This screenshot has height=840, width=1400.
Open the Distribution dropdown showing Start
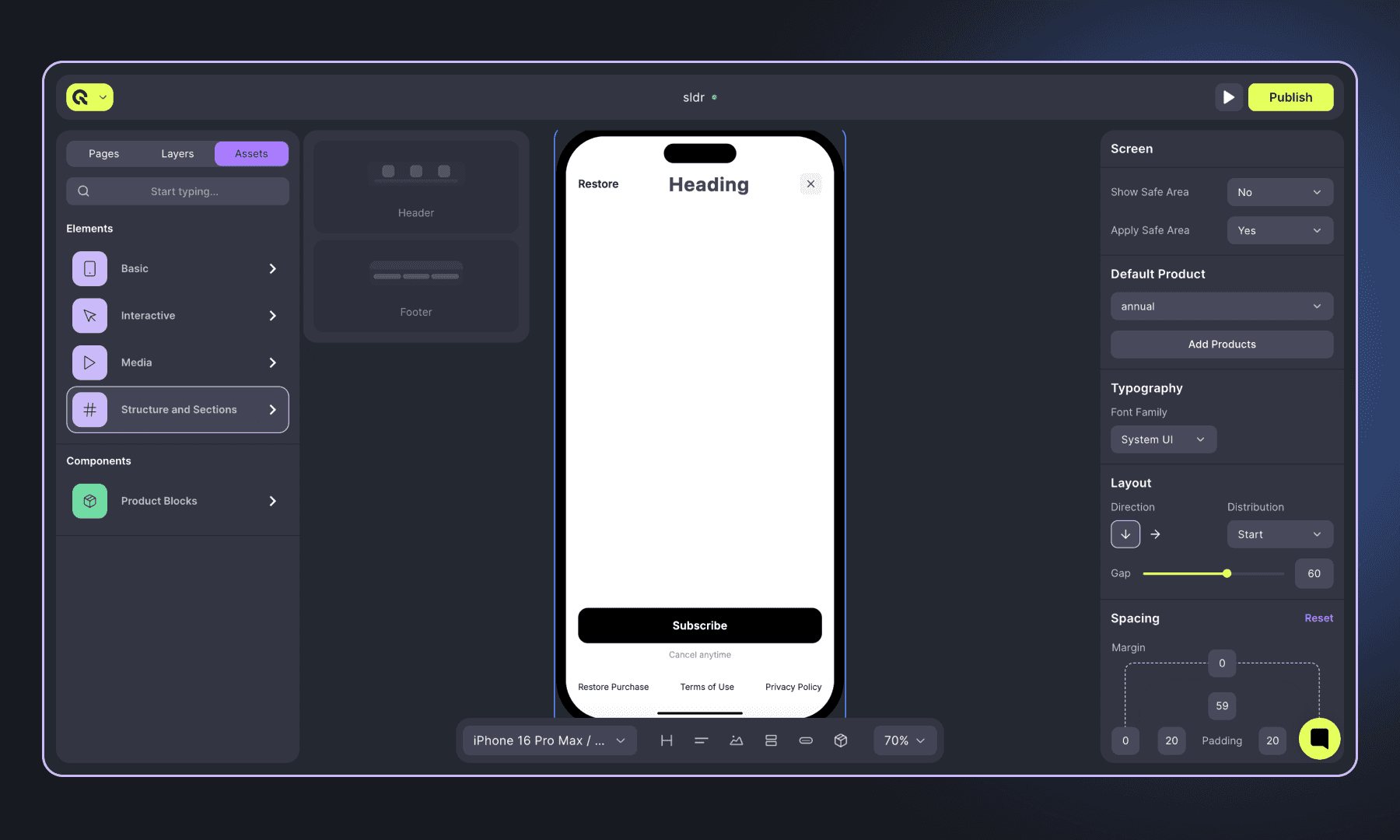tap(1279, 534)
